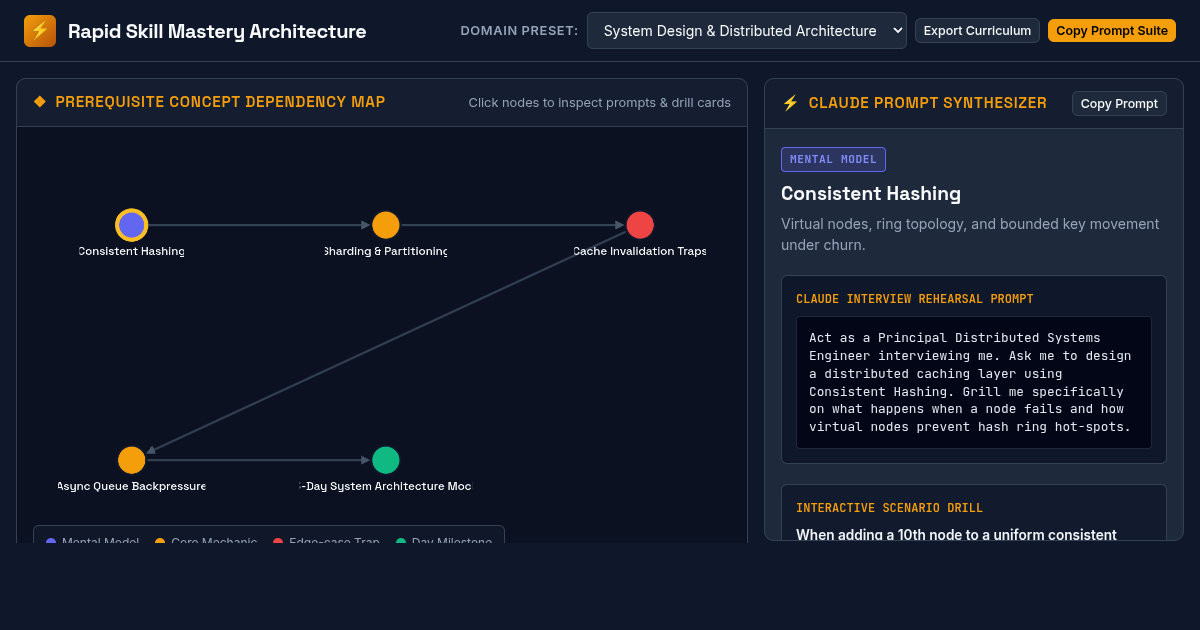Click the Copy Prompt Suite button

pos(1112,31)
